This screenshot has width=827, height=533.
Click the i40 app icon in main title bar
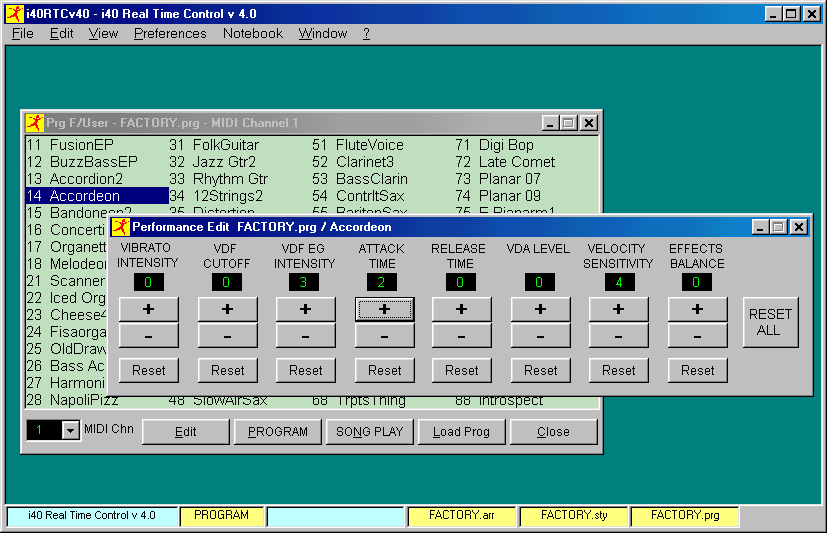pos(13,14)
